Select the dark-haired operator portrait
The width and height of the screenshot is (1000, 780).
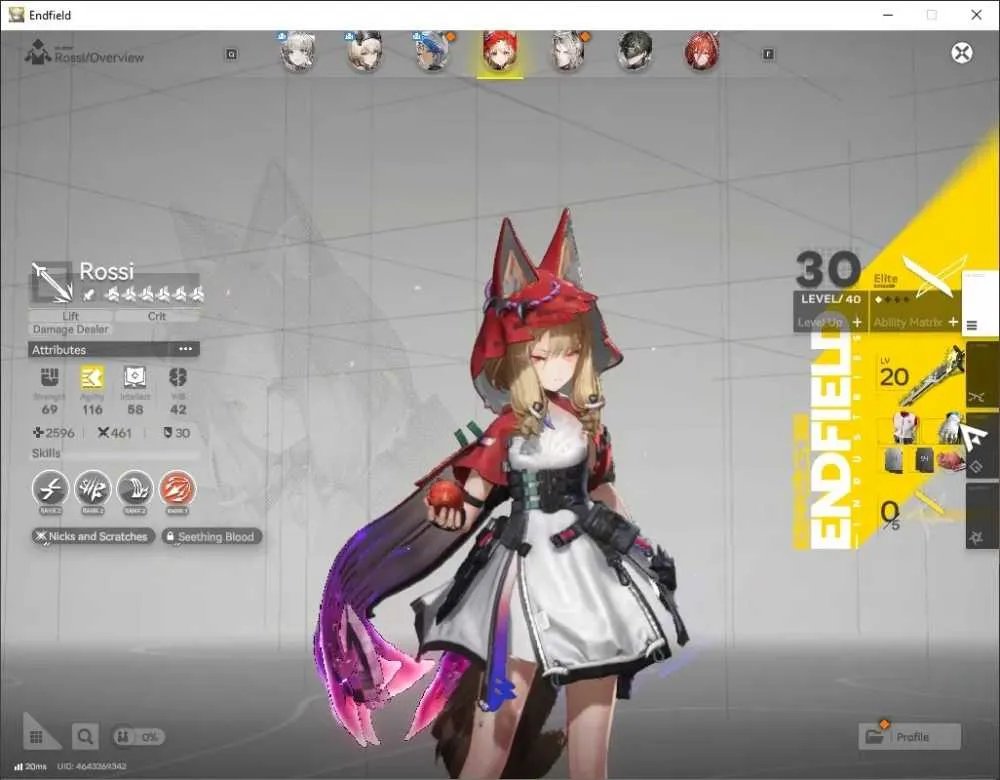tap(635, 51)
